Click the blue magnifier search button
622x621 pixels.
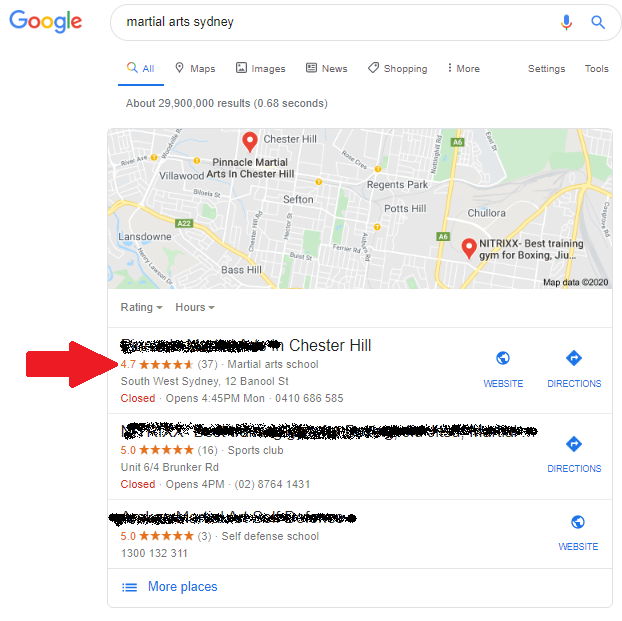point(598,22)
